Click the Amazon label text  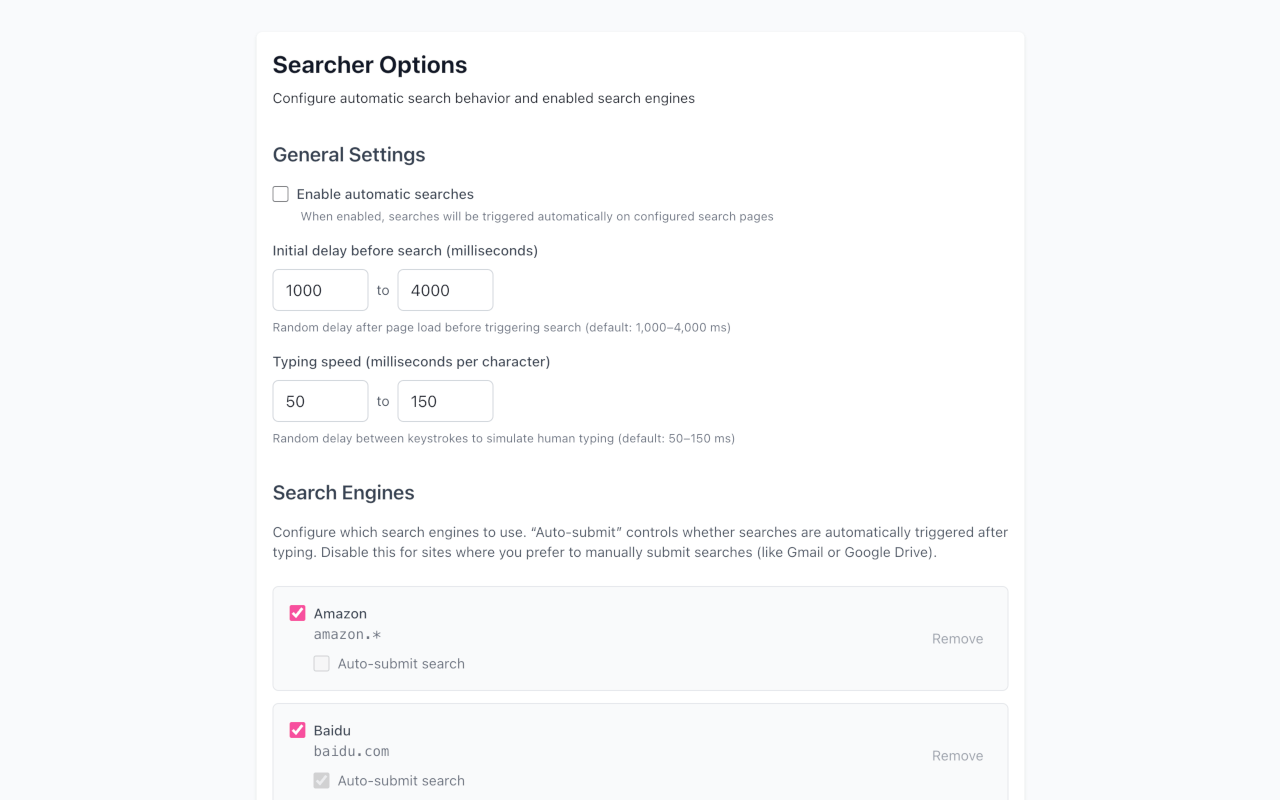point(340,612)
